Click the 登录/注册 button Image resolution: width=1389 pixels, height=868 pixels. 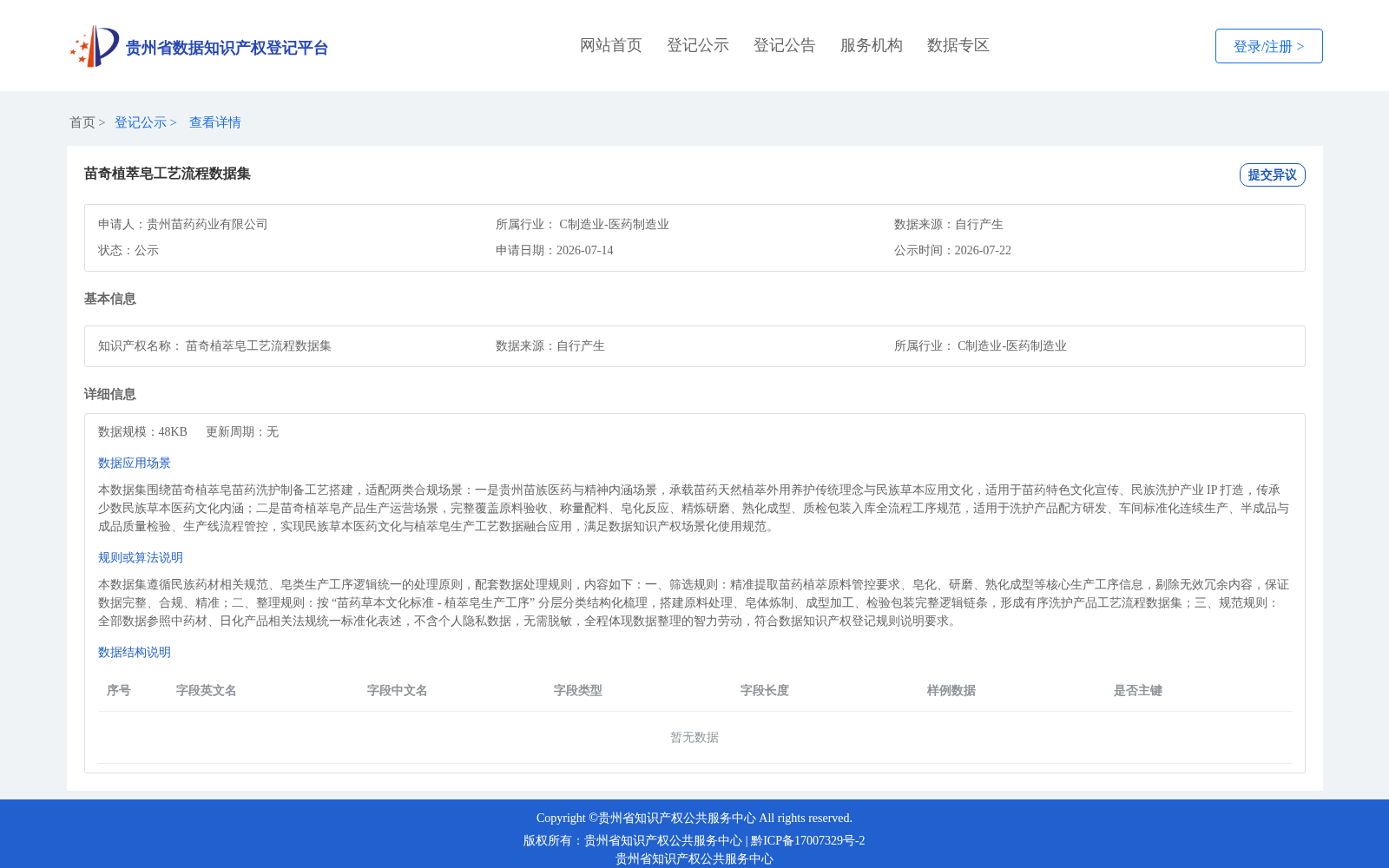pos(1268,46)
